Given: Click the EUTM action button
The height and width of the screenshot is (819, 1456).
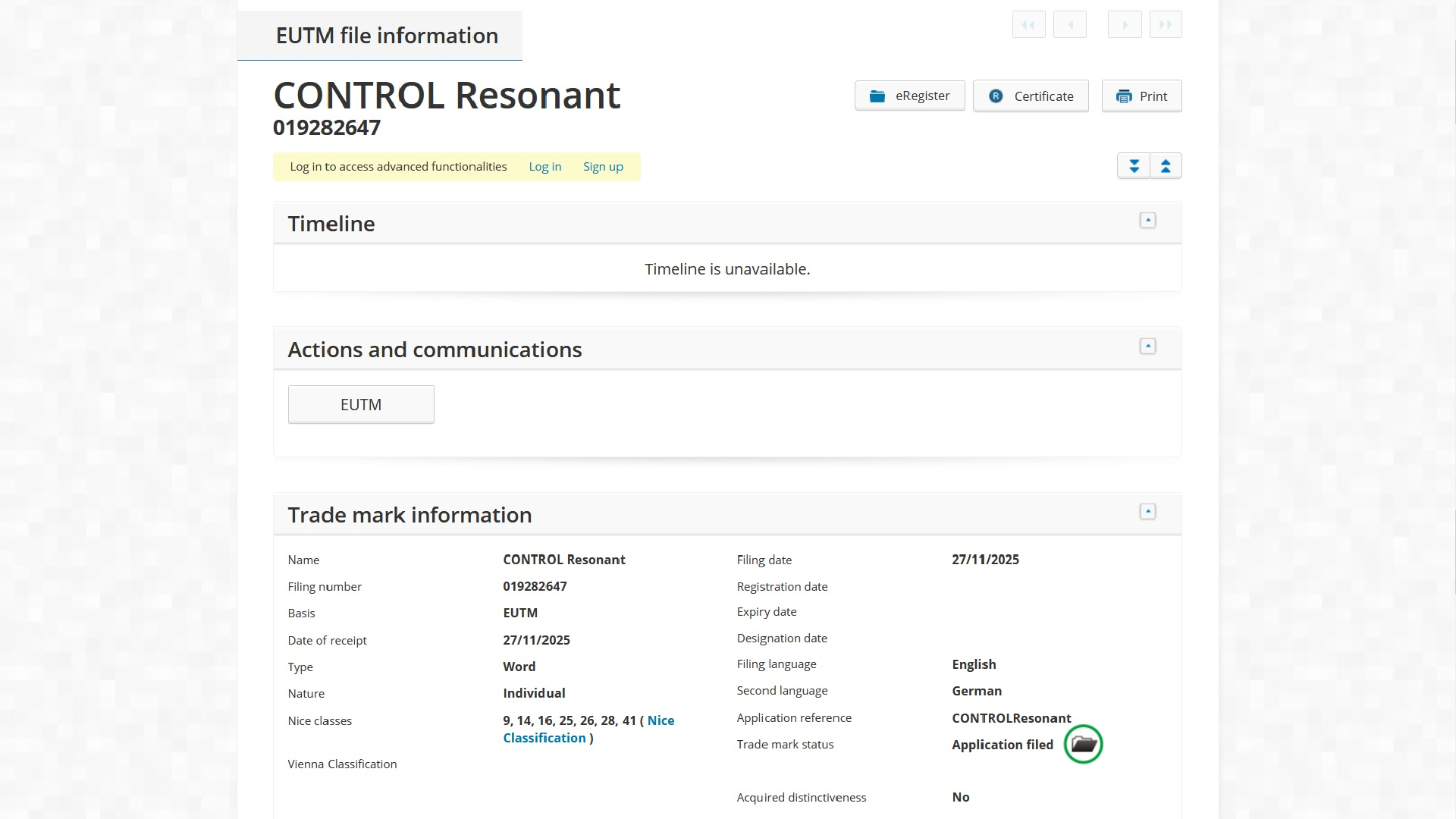Looking at the screenshot, I should (x=361, y=405).
